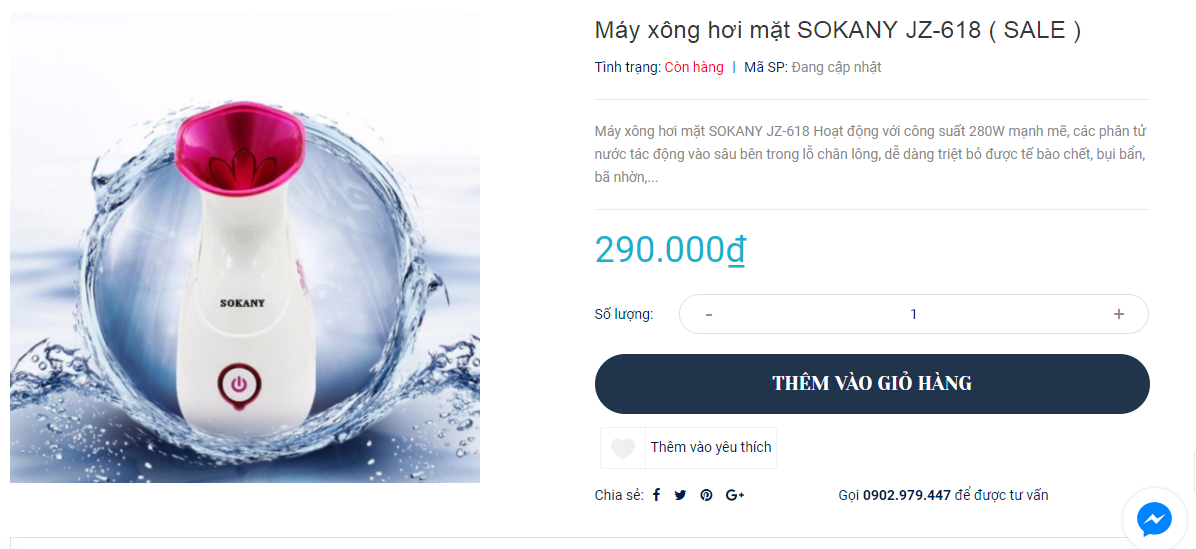
Task: Open the Messenger chat bubble
Action: pyautogui.click(x=1153, y=519)
